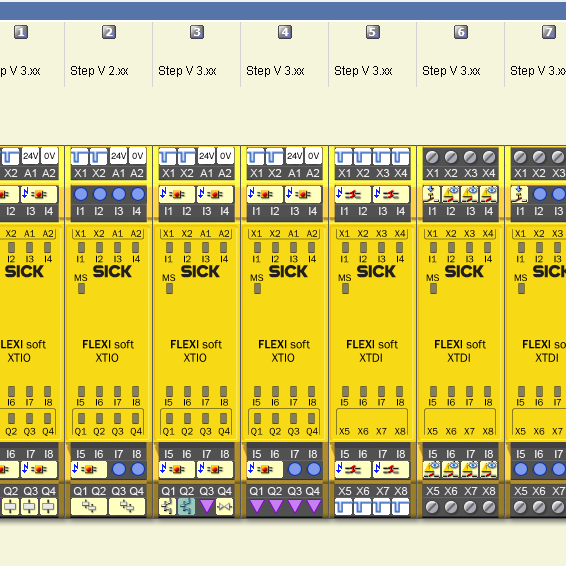Viewport: 566px width, 566px height.
Task: Click the emergency stop icon on module 3 terminals I1/I2
Action: (x=177, y=195)
